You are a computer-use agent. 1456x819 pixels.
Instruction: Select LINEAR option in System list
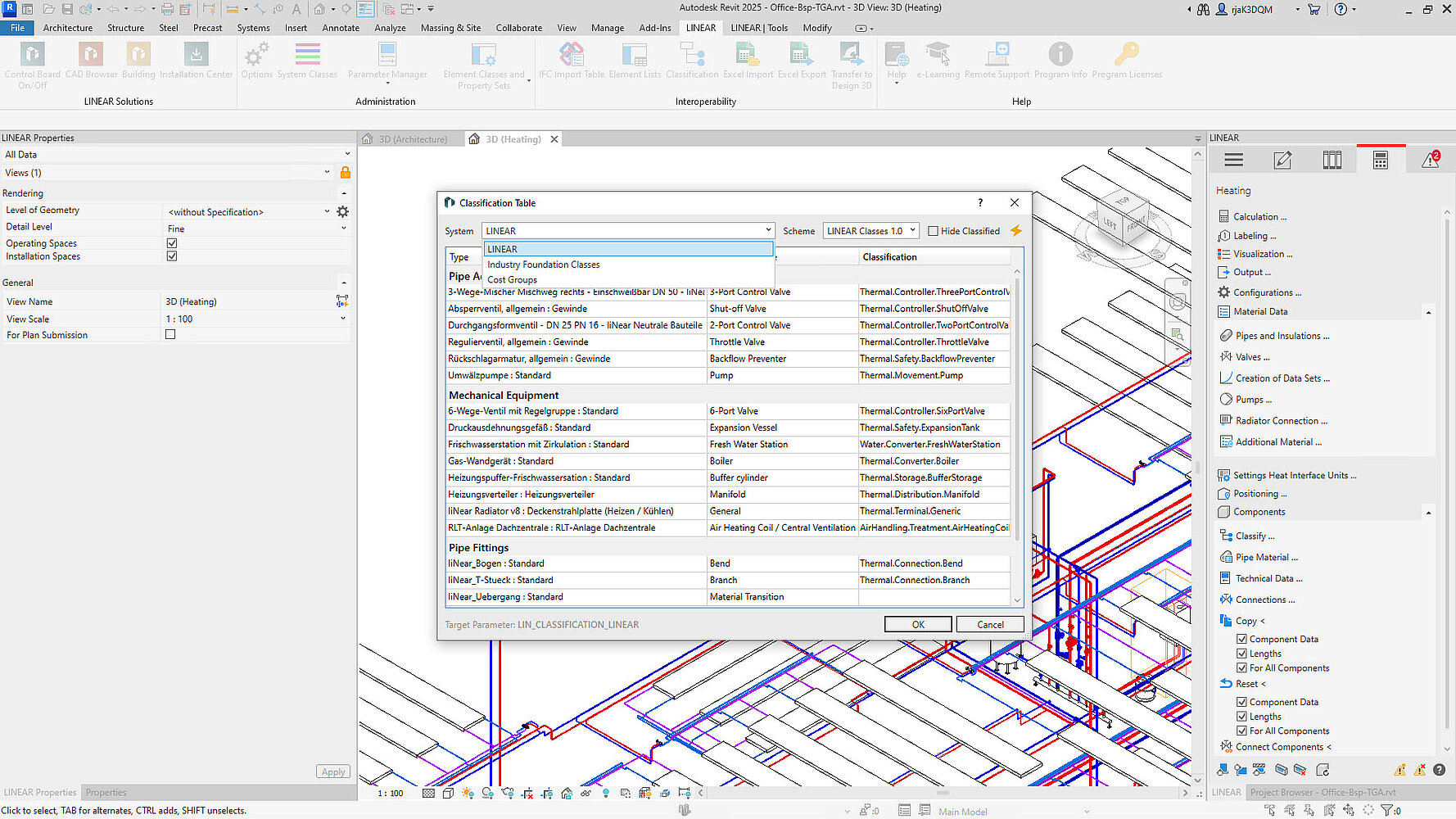pyautogui.click(x=628, y=249)
